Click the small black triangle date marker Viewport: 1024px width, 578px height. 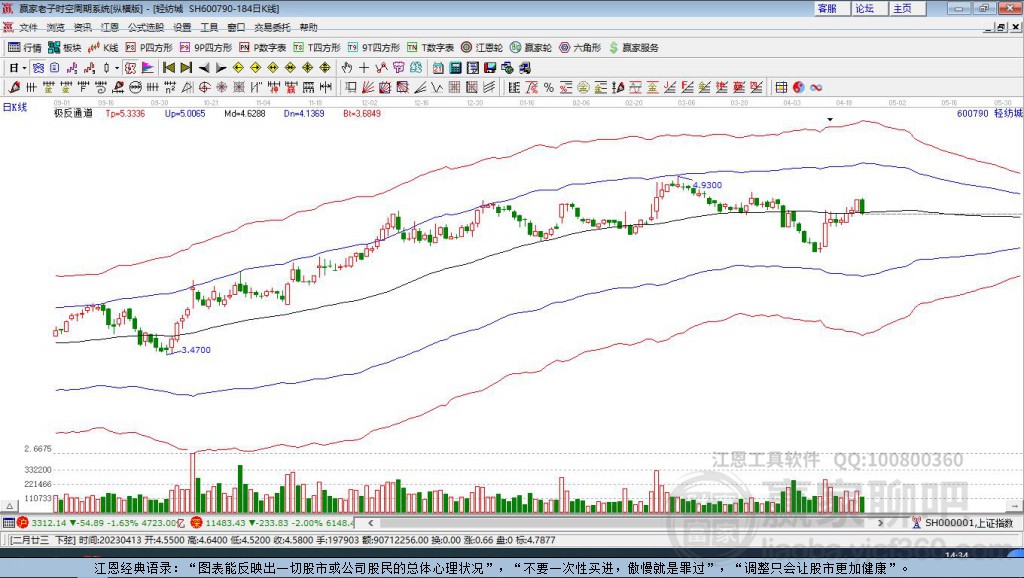click(x=830, y=120)
